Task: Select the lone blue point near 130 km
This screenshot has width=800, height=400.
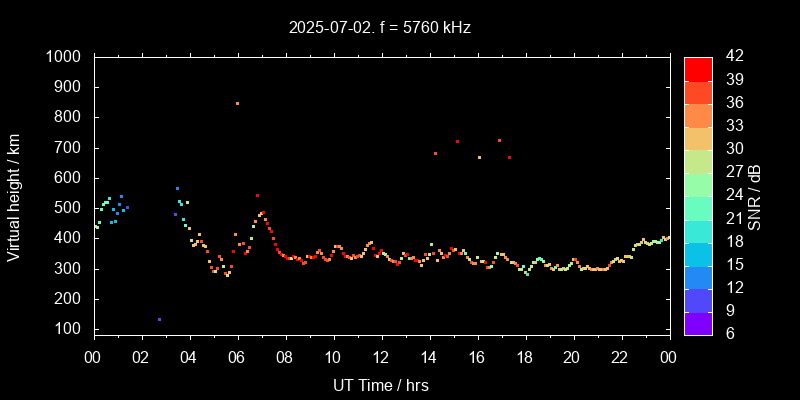Action: [159, 320]
